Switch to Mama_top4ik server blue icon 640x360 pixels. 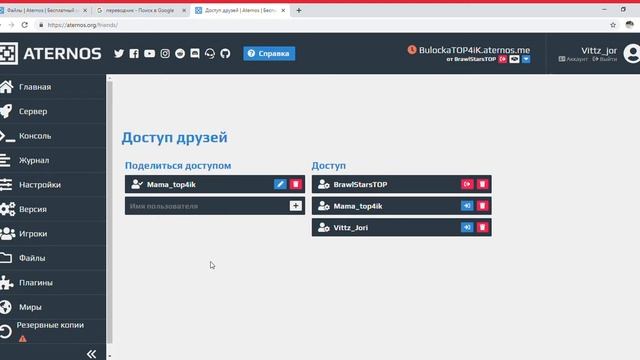(467, 206)
